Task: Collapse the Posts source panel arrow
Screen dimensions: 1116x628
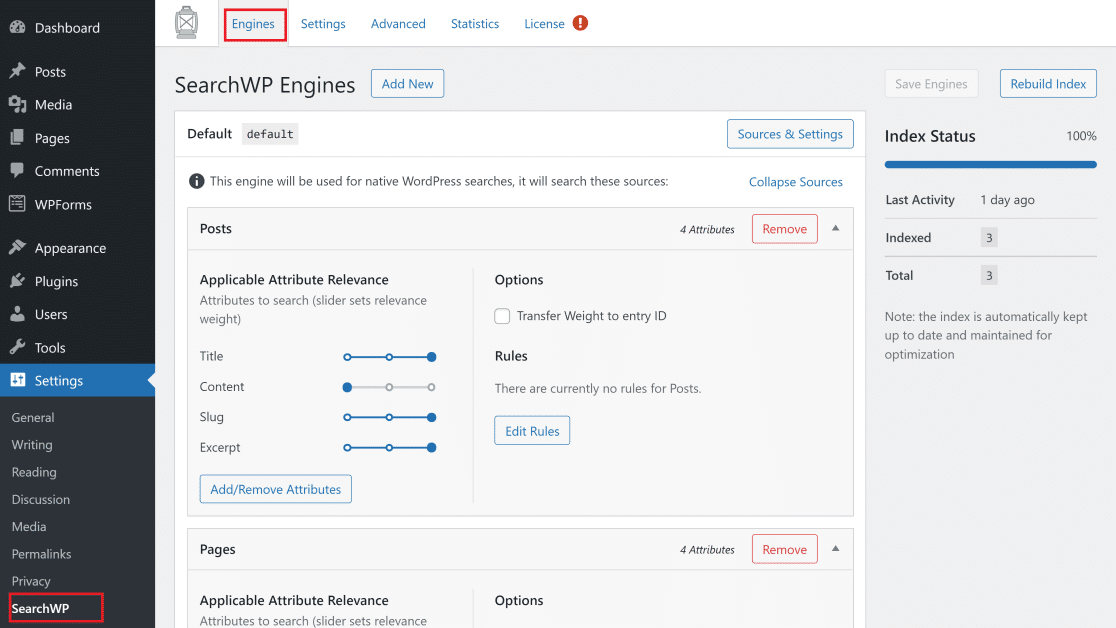Action: (x=836, y=229)
